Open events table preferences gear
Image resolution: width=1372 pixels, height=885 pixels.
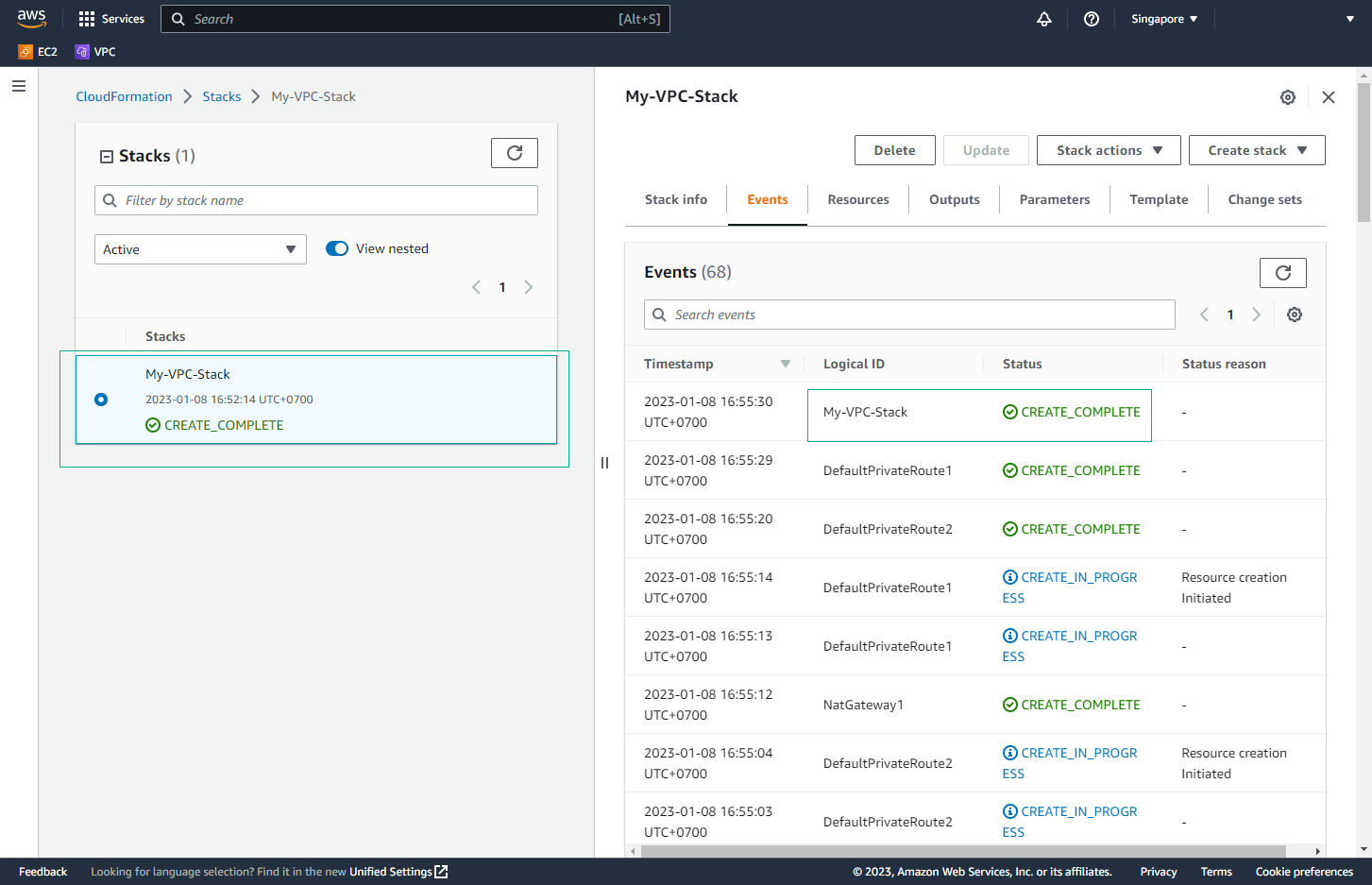[x=1295, y=315]
